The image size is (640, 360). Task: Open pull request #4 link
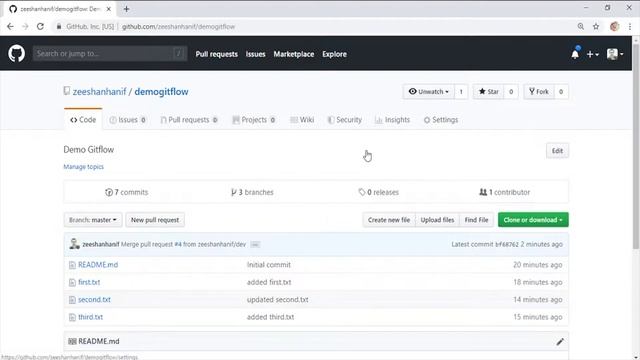(178, 244)
